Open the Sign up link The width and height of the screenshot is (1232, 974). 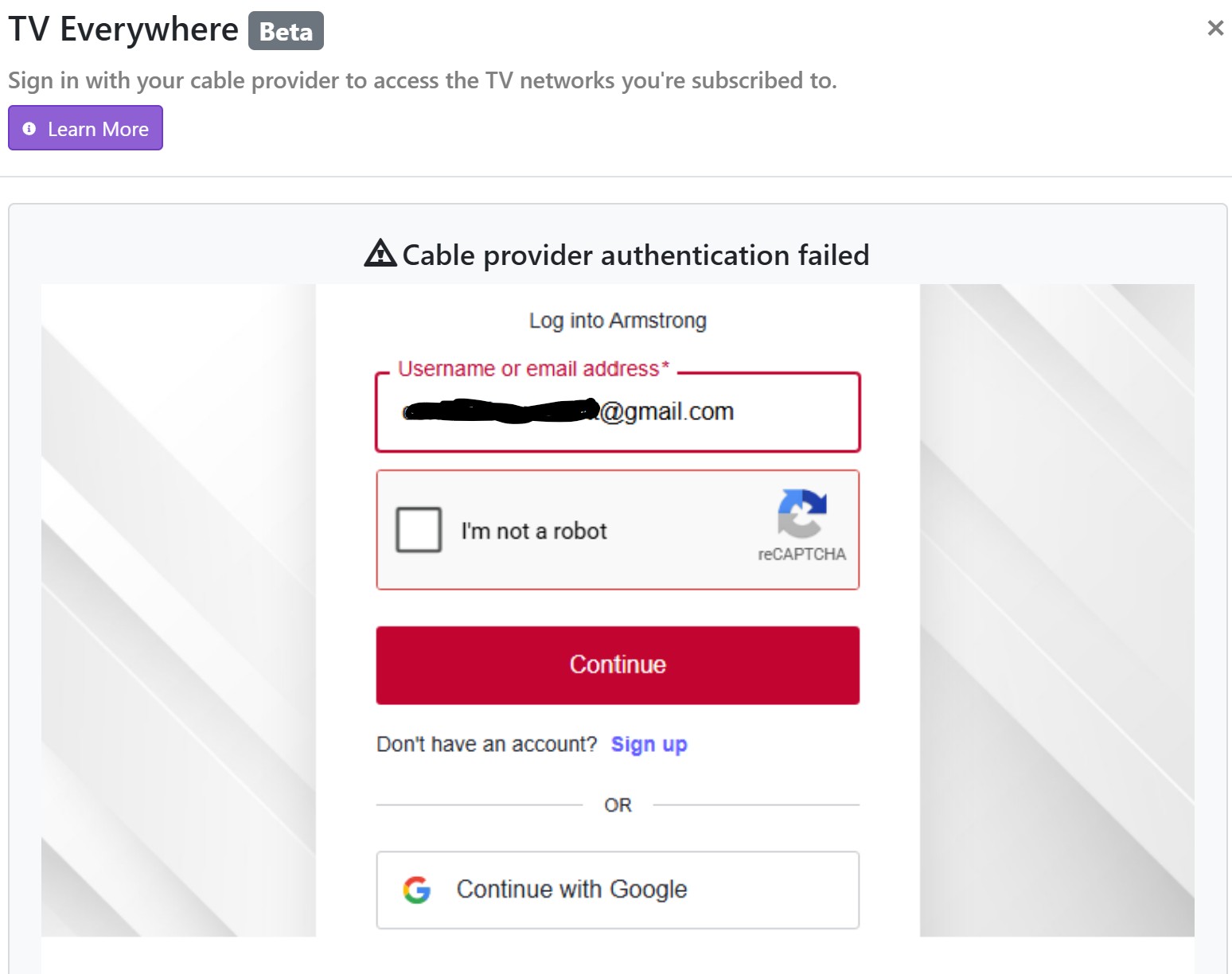pyautogui.click(x=649, y=744)
